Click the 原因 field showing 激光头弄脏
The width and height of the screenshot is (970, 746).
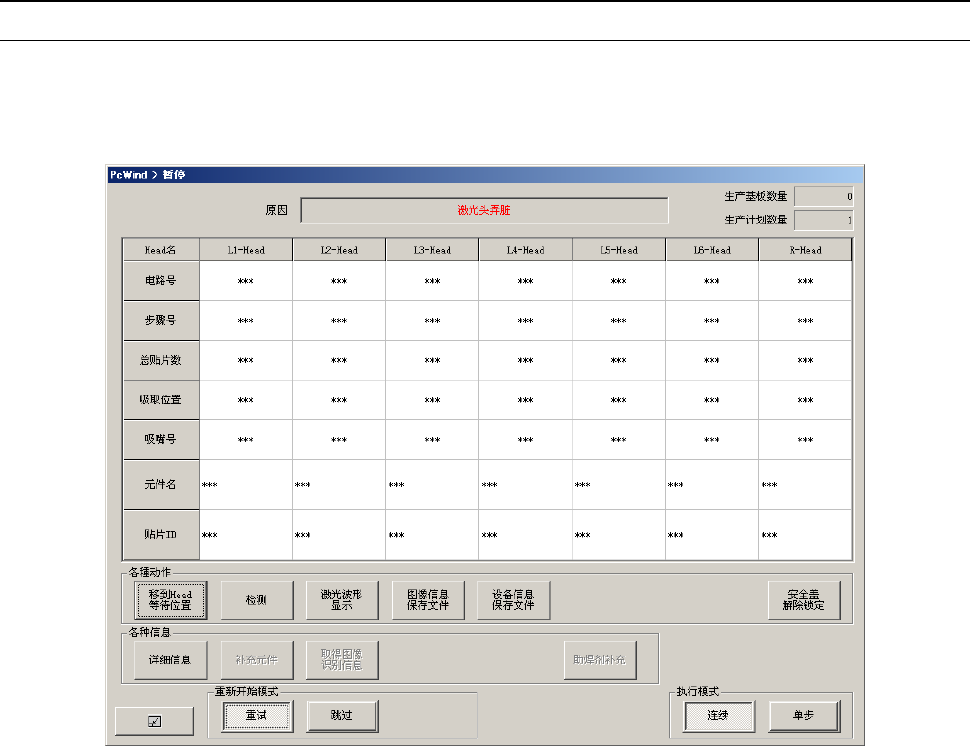point(484,211)
